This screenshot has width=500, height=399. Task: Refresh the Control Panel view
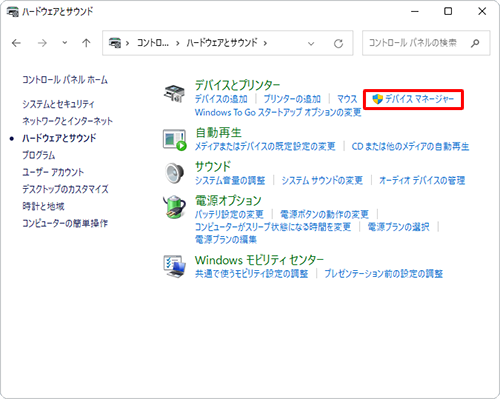[338, 43]
